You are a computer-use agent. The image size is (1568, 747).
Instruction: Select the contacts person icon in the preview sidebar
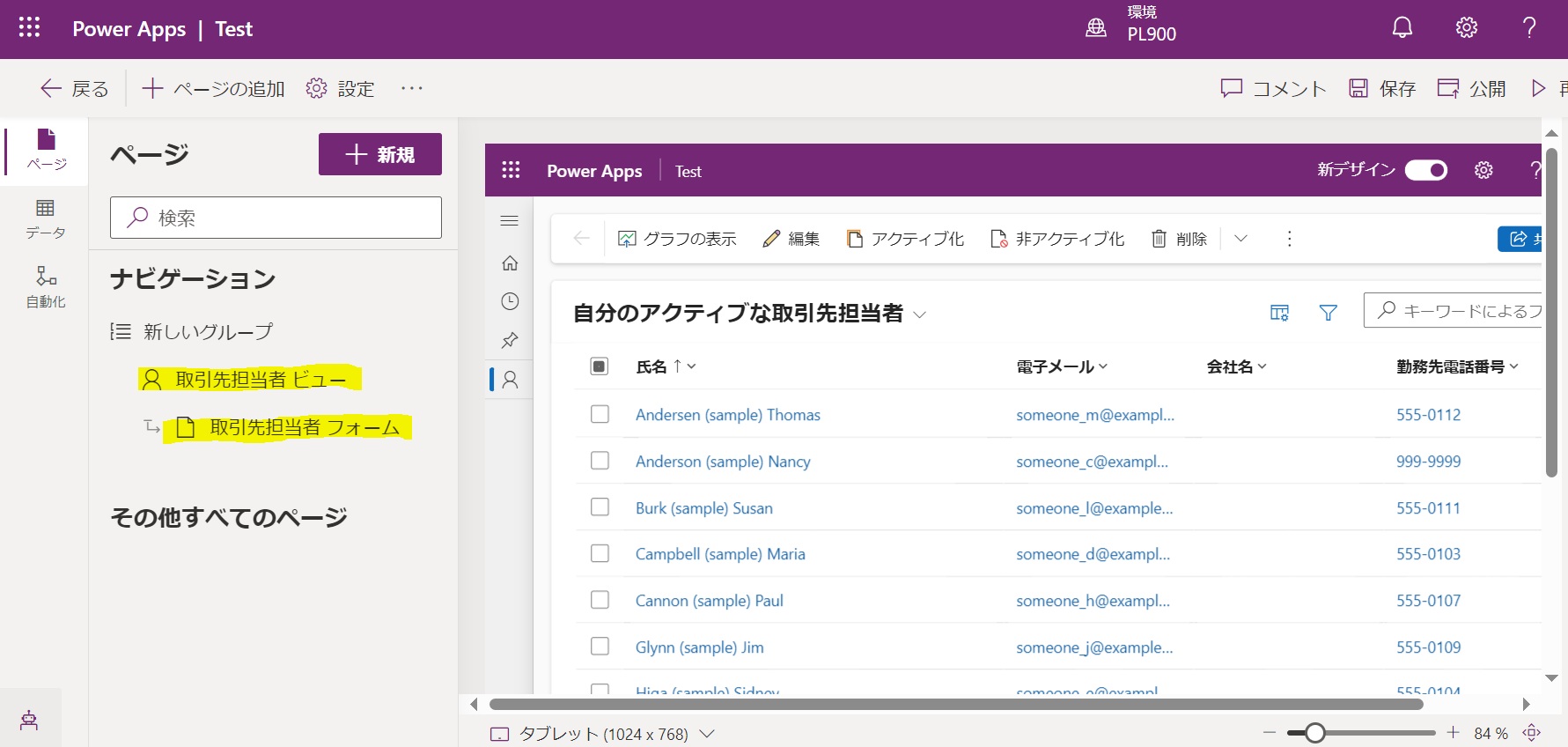coord(510,380)
